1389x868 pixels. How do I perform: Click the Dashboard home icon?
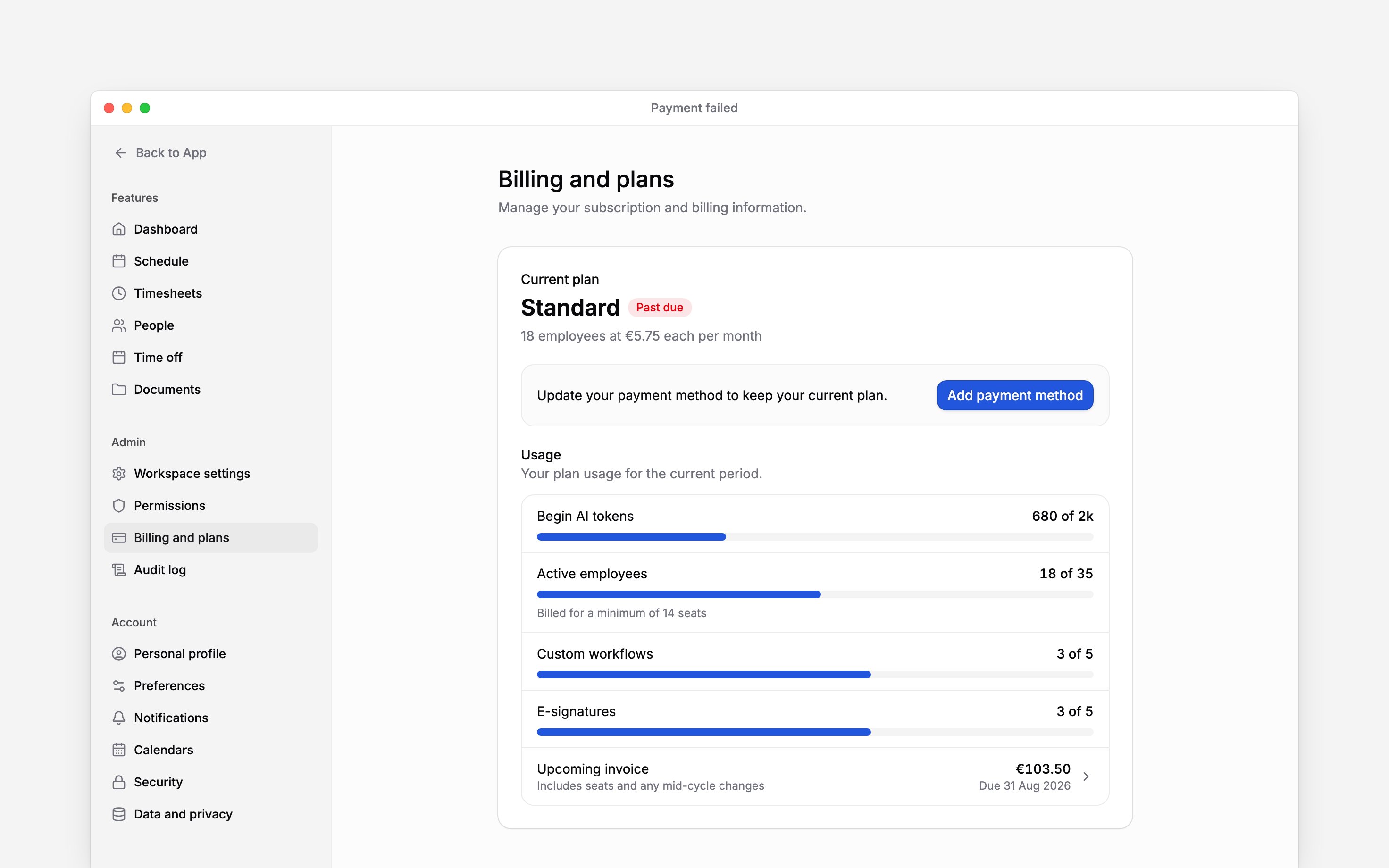pyautogui.click(x=119, y=229)
